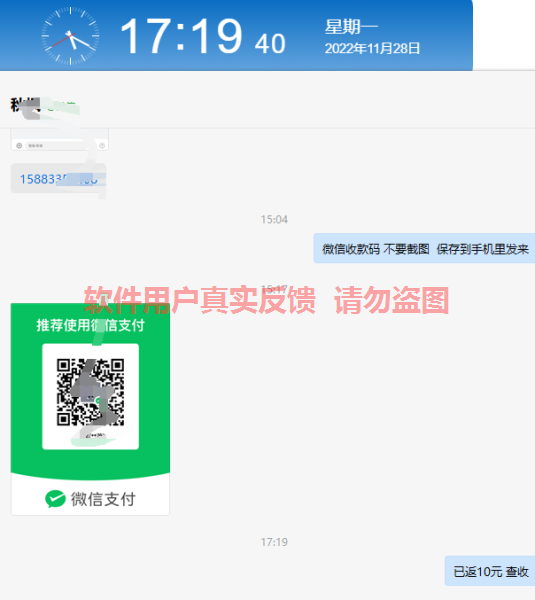Open the small screenshot thumbnail above the phone number
Viewport: 535px width, 600px height.
point(60,140)
